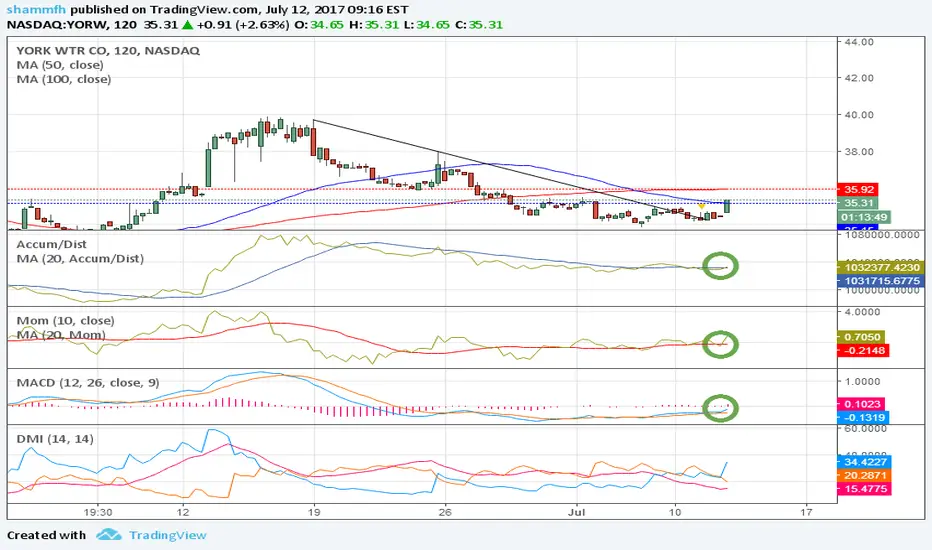Screen dimensions: 932x550
Task: Click the -0.1319 MACD value tag
Action: 863,417
